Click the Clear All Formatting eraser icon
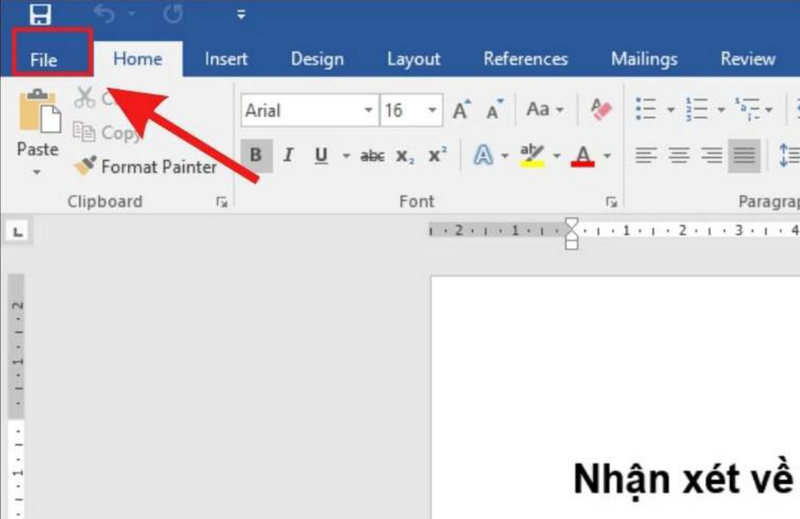The width and height of the screenshot is (800, 519). pyautogui.click(x=601, y=109)
